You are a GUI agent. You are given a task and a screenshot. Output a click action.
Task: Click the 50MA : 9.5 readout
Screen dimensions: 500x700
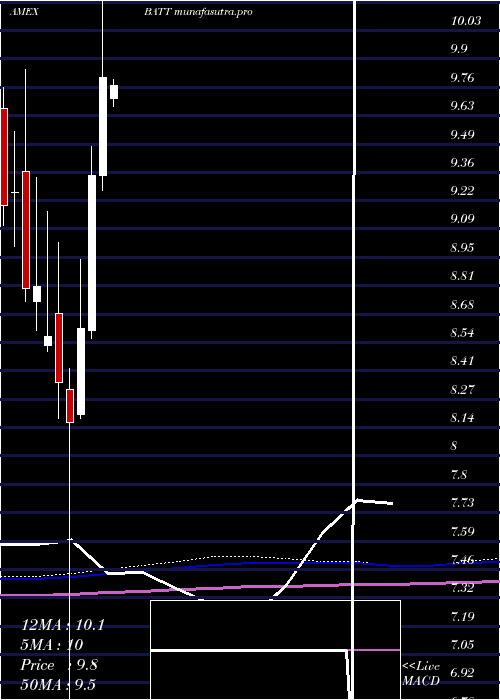click(58, 684)
